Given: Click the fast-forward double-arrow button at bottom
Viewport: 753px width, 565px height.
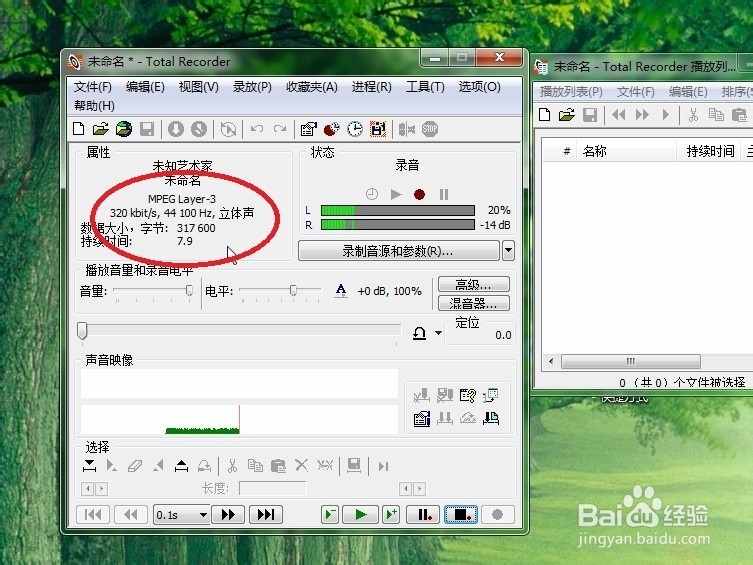Looking at the screenshot, I should coord(228,515).
